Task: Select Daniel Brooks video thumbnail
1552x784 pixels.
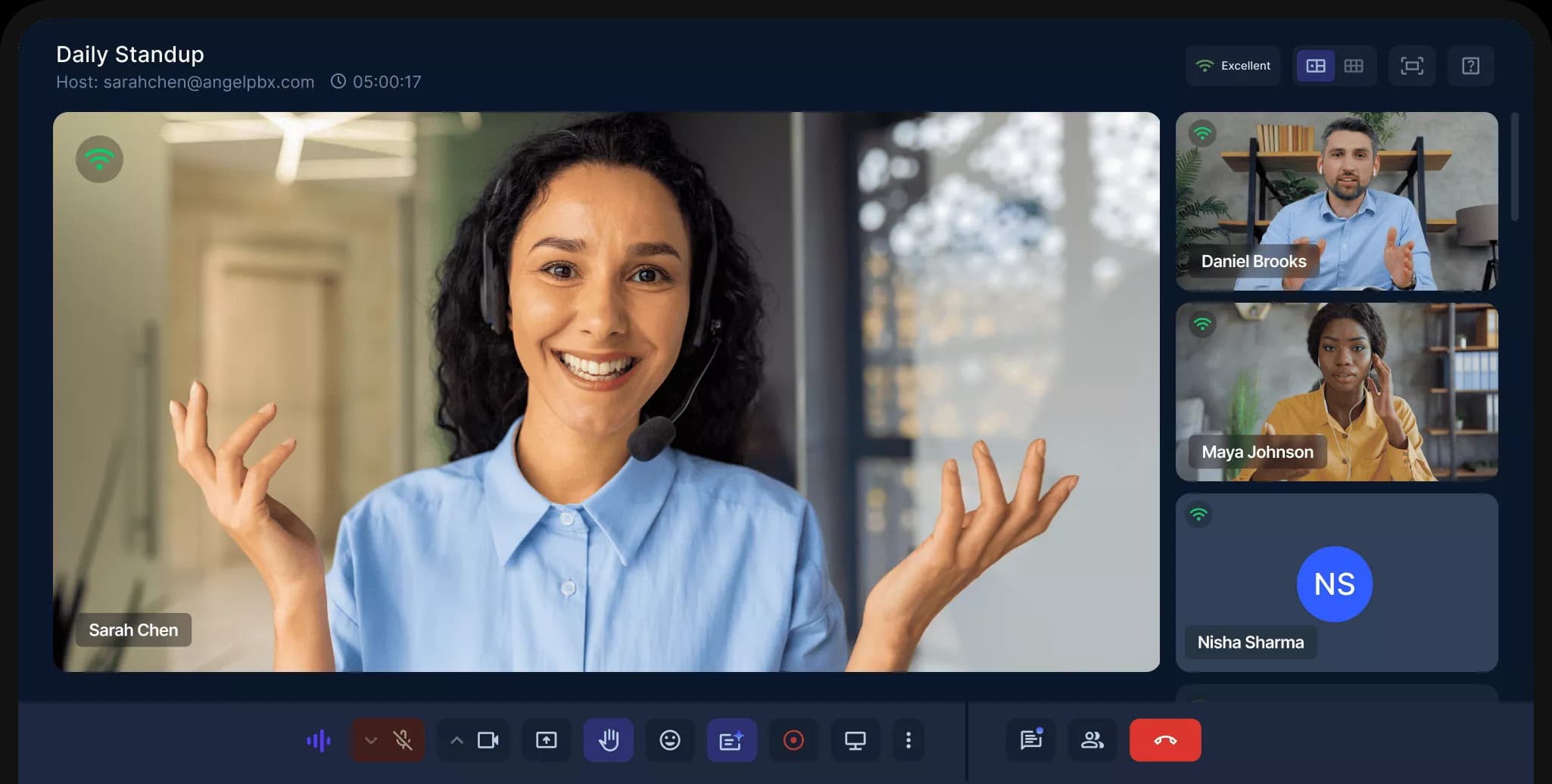Action: point(1336,201)
